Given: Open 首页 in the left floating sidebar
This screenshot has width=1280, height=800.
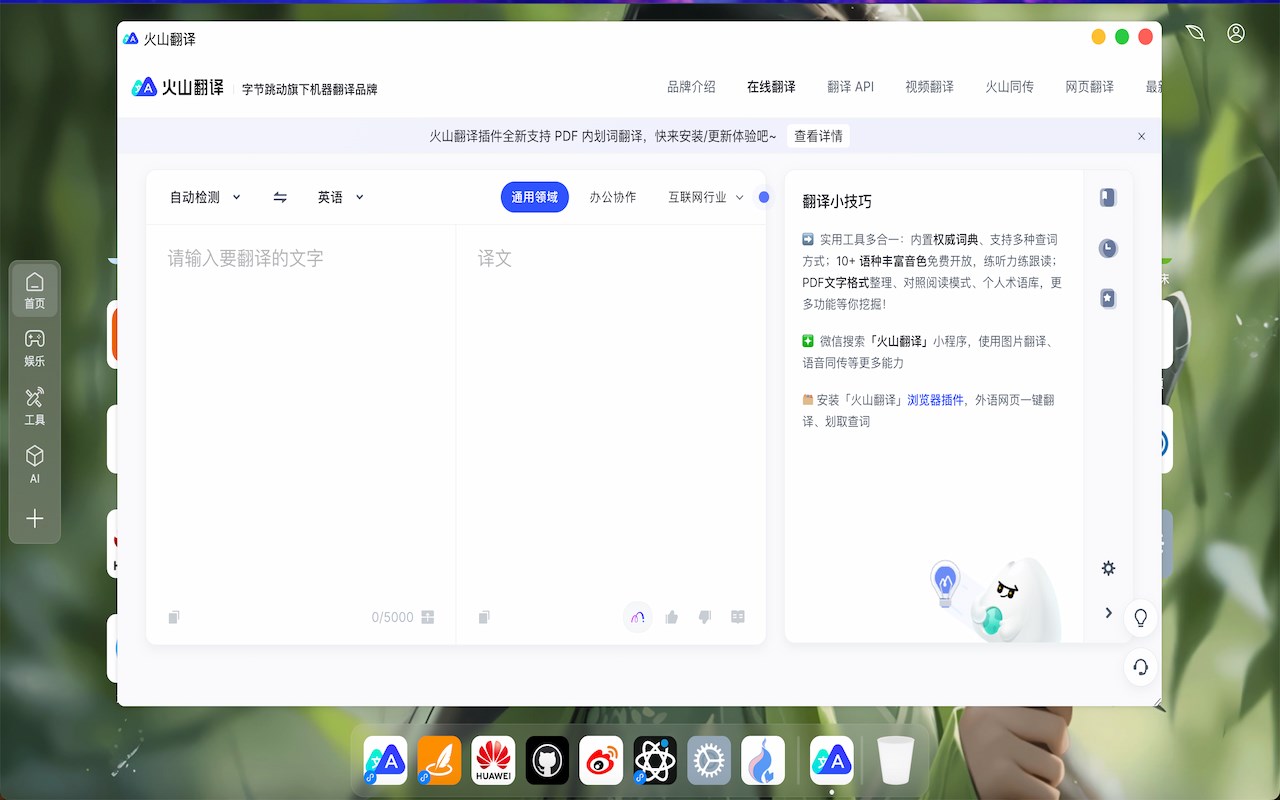Looking at the screenshot, I should [x=35, y=290].
